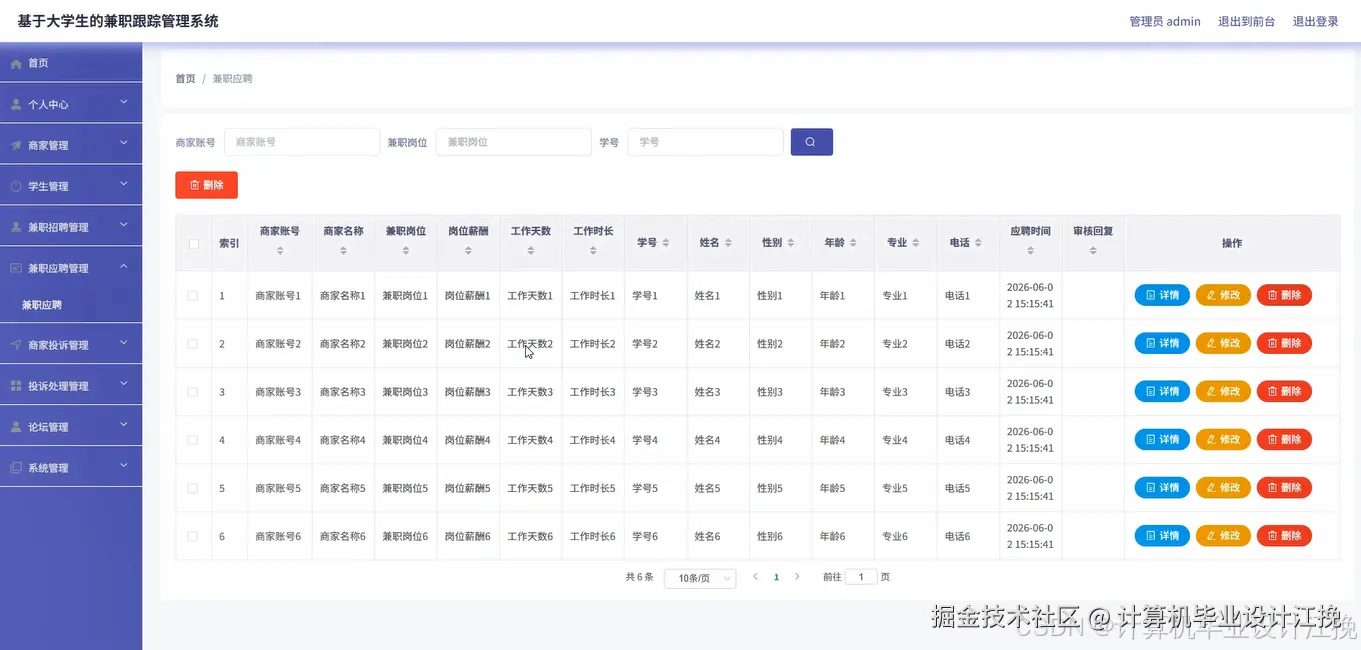The width and height of the screenshot is (1361, 650).
Task: Expand the 系统管理 sidebar section
Action: pos(70,466)
